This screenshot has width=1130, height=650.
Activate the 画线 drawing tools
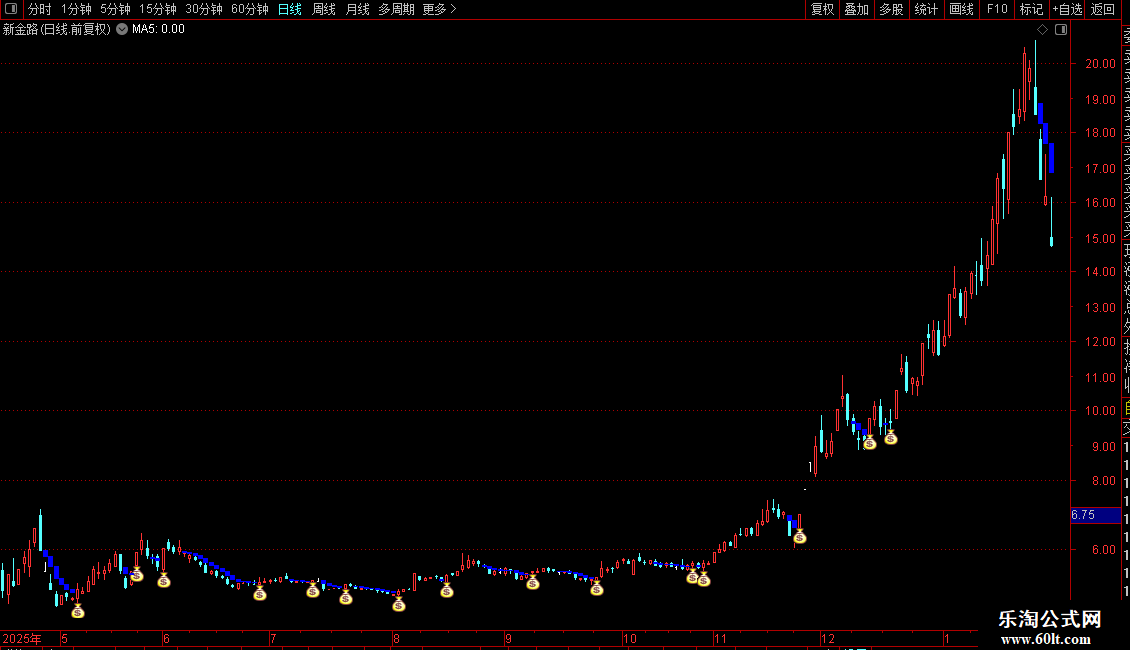point(961,9)
